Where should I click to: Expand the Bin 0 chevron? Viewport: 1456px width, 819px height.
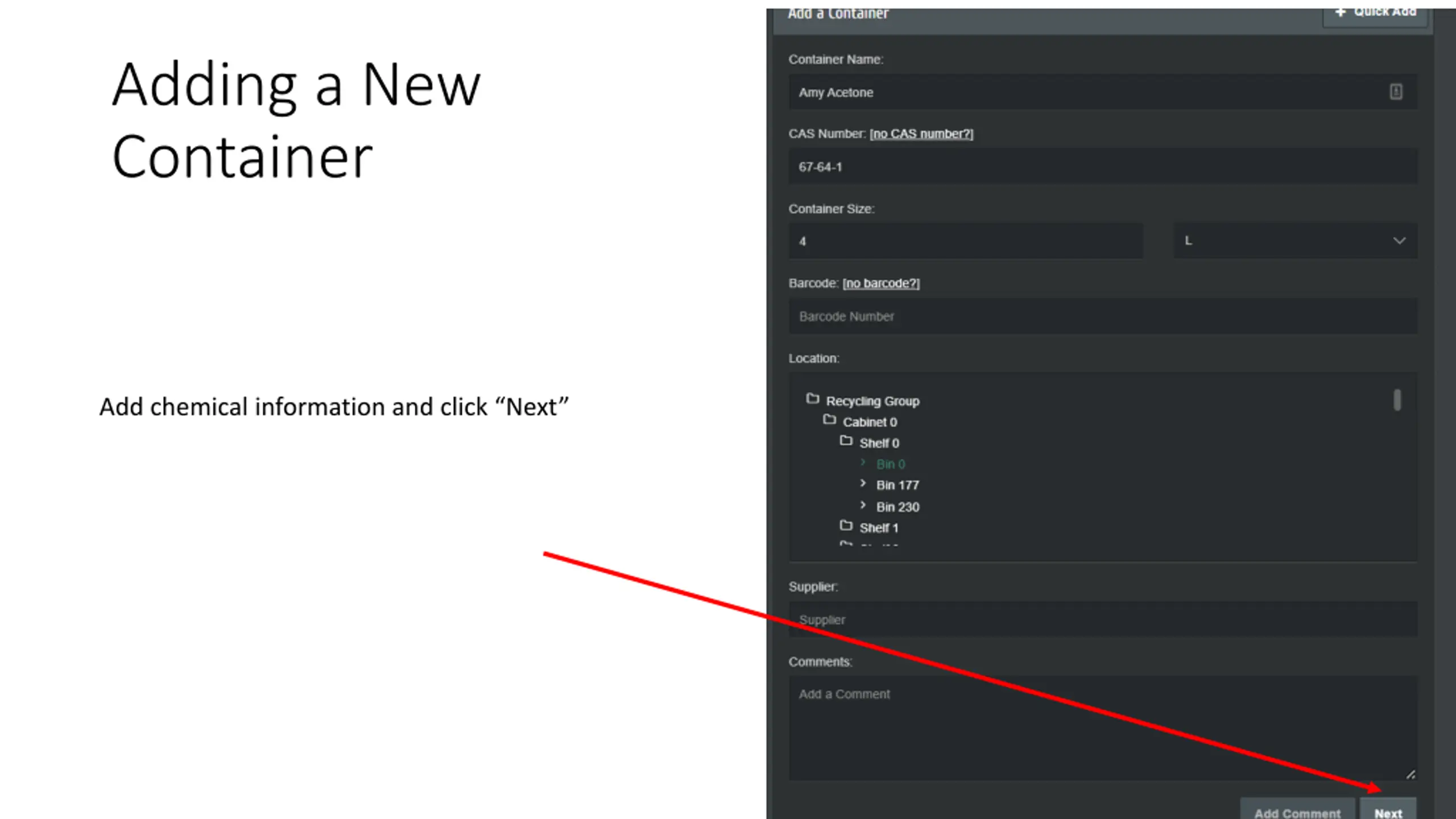pyautogui.click(x=863, y=463)
